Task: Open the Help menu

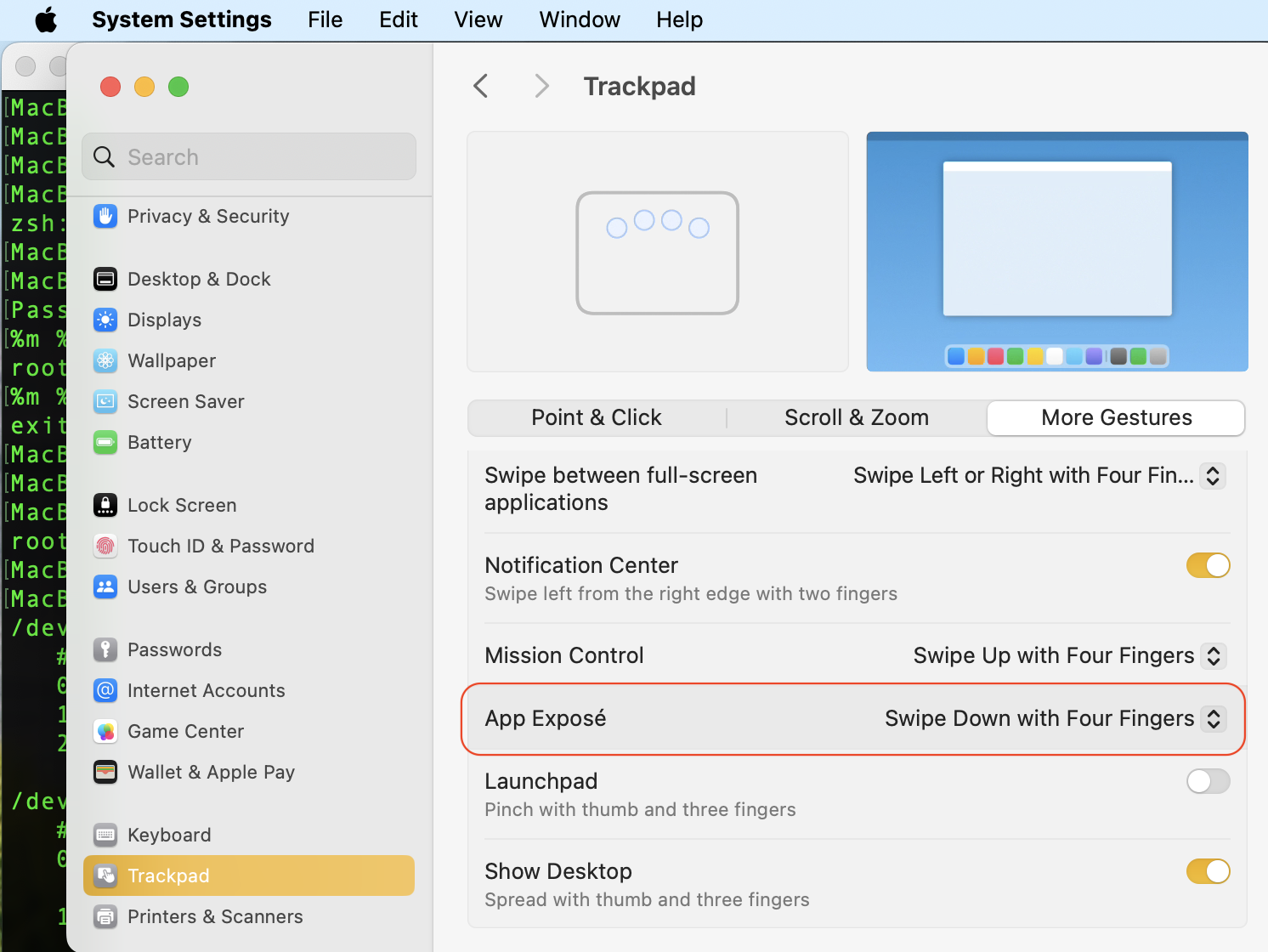Action: (x=679, y=20)
